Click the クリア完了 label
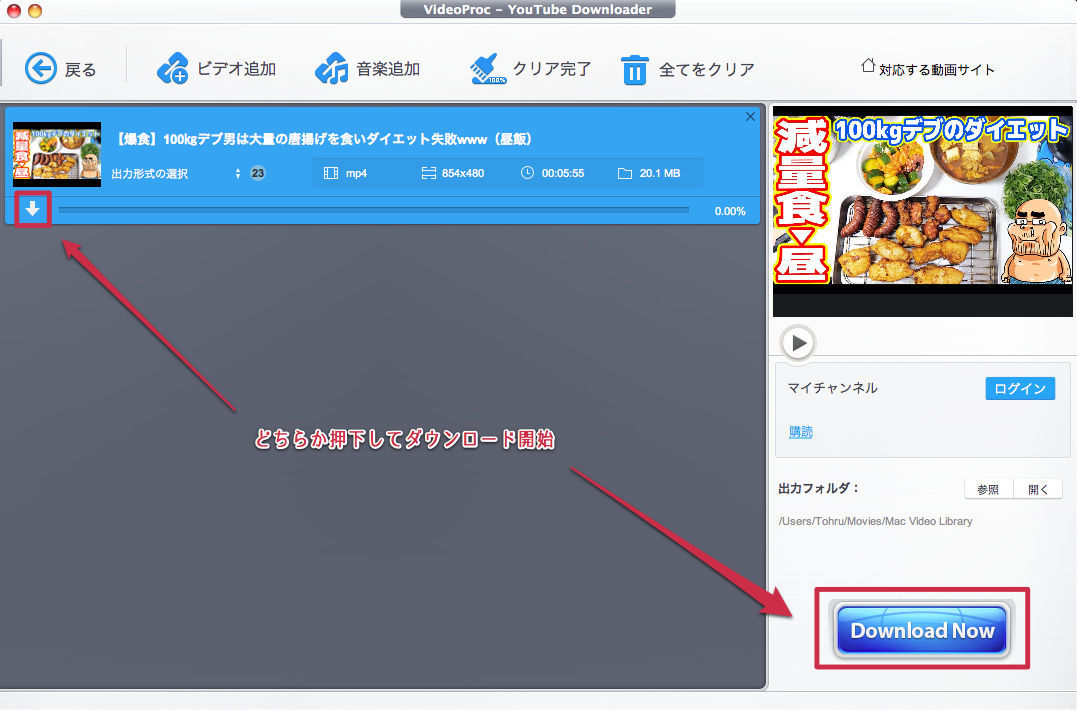The width and height of the screenshot is (1077, 710). click(x=552, y=69)
